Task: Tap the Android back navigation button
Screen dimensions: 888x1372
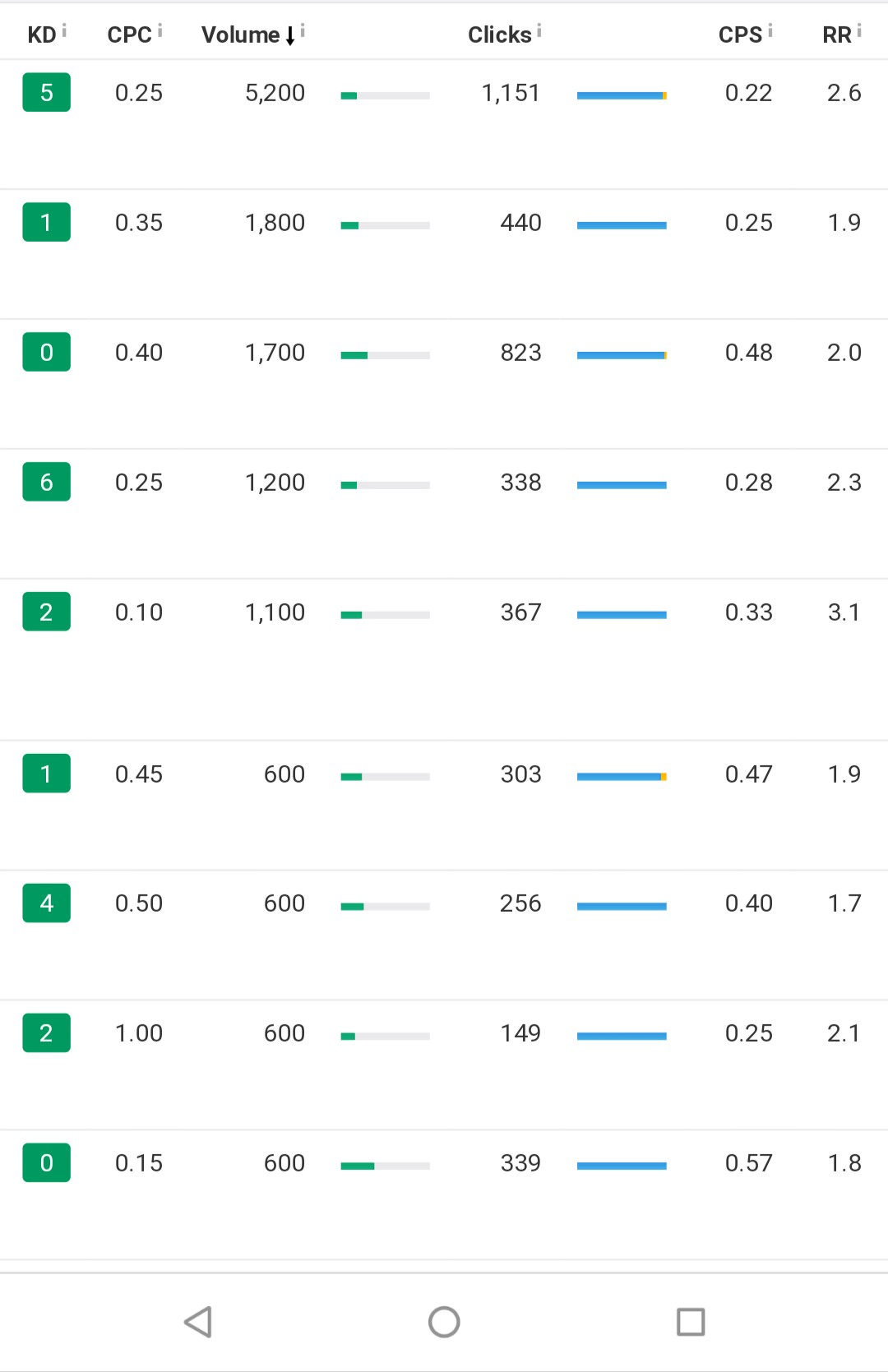Action: pos(197,1322)
